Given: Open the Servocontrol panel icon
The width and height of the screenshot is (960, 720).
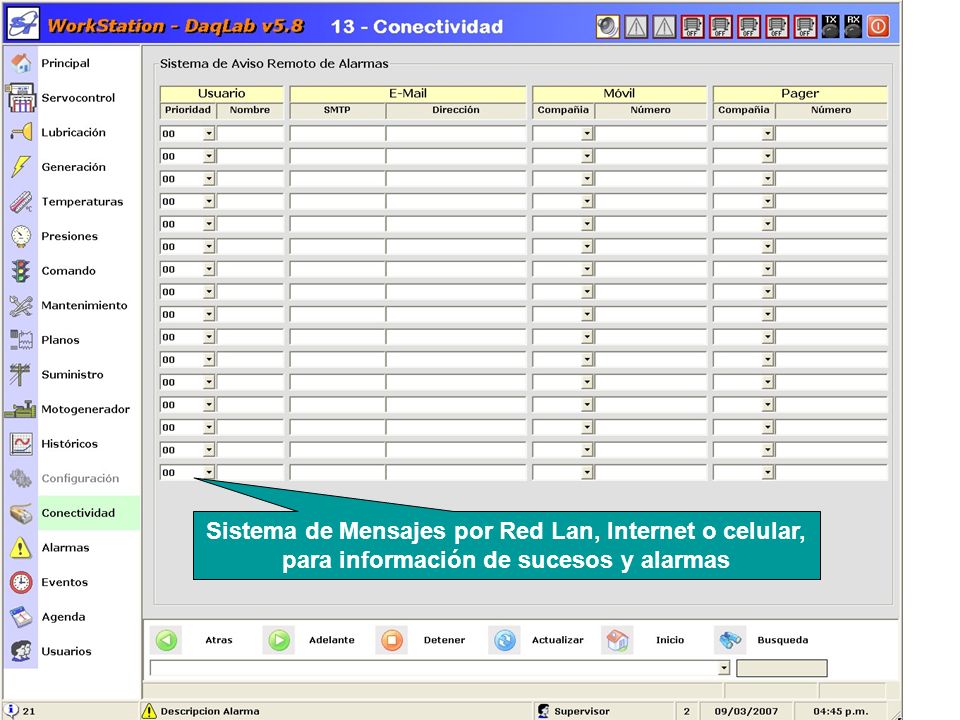Looking at the screenshot, I should coord(21,97).
